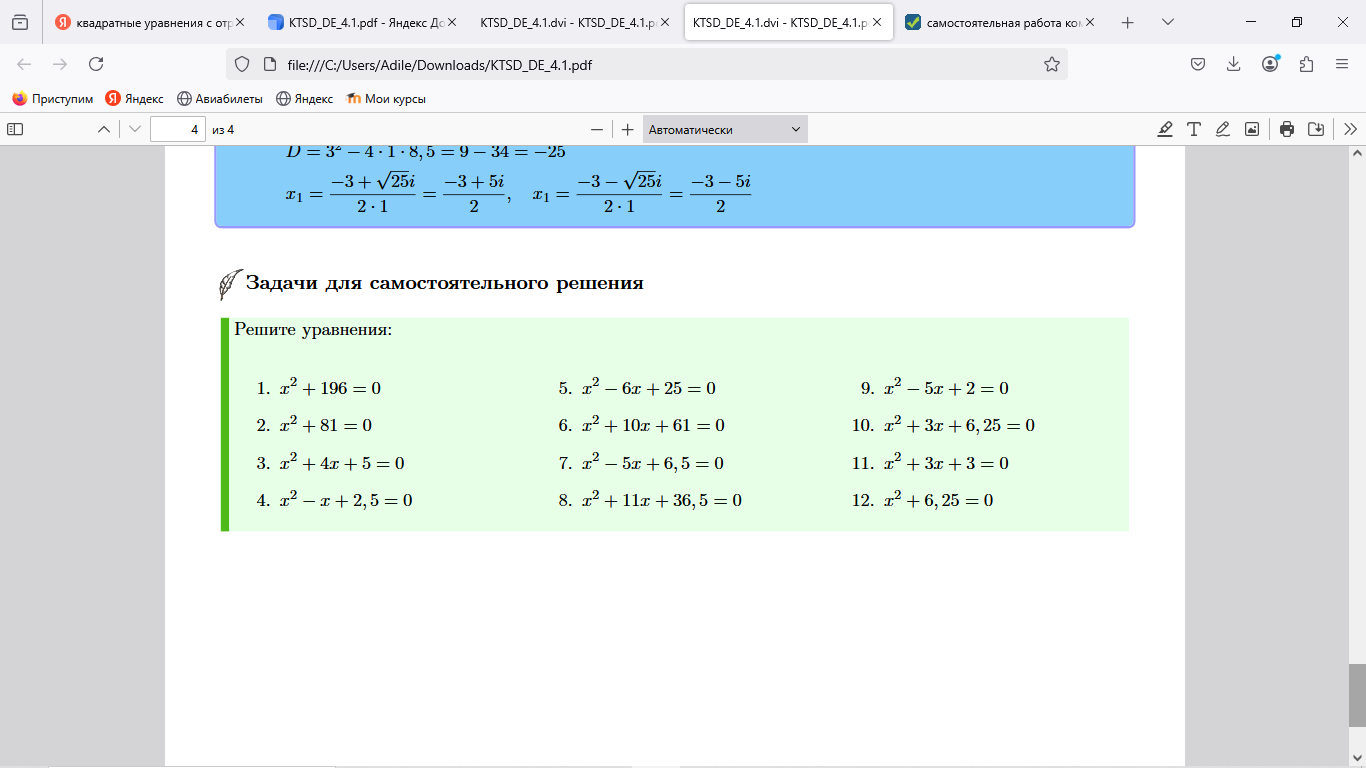Close the самостоятельная работа tab
The width and height of the screenshot is (1366, 768).
pyautogui.click(x=1089, y=22)
